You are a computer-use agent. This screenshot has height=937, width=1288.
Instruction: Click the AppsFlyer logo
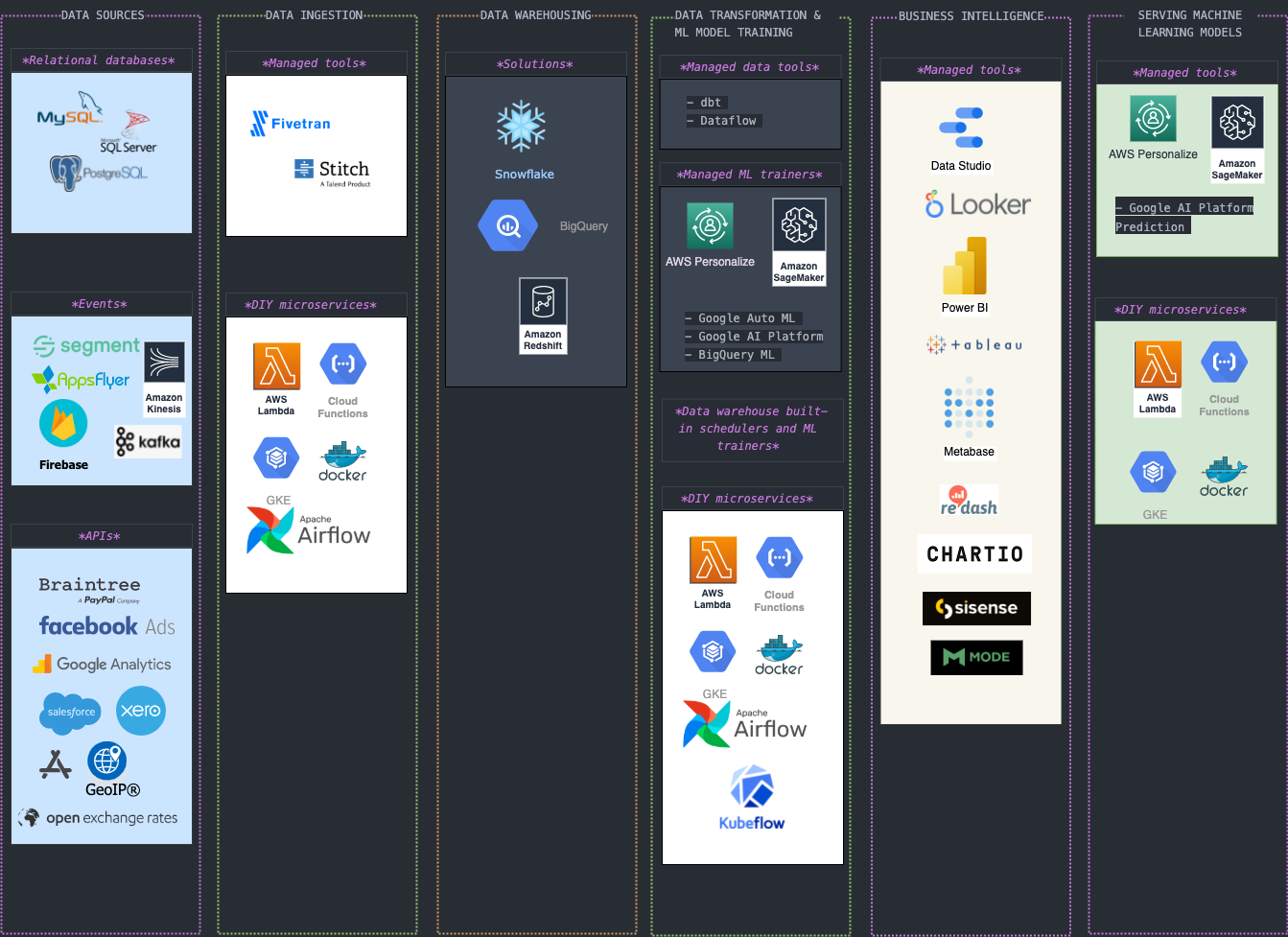pos(81,380)
